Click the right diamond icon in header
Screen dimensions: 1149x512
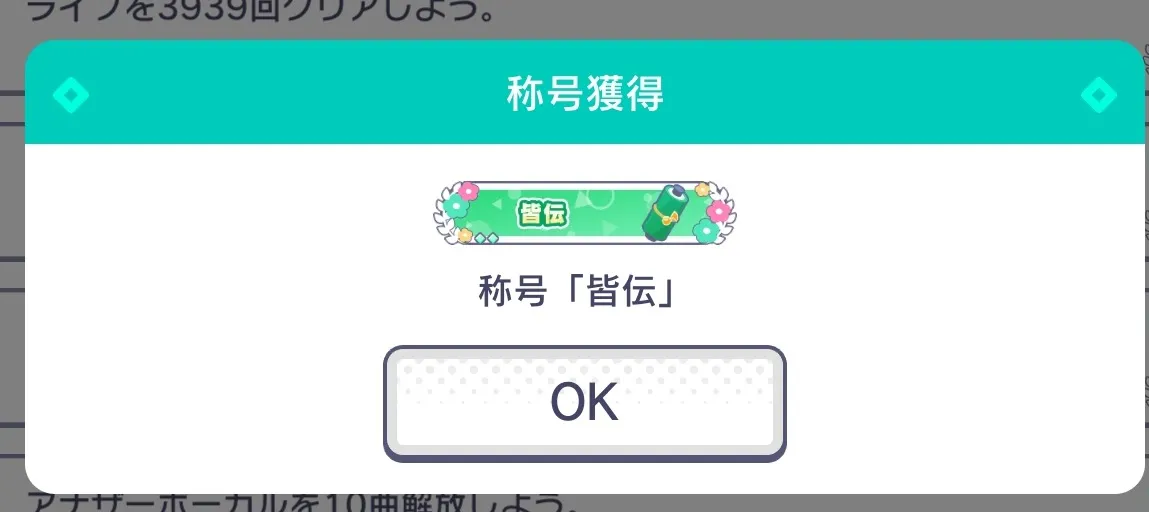(1099, 94)
